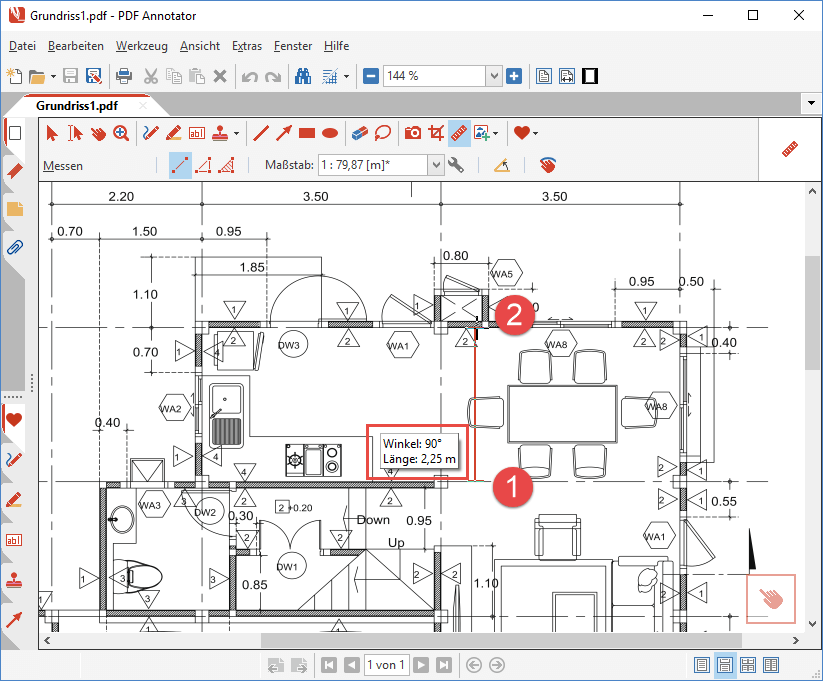
Task: Select the Eraser tool
Action: 360,133
